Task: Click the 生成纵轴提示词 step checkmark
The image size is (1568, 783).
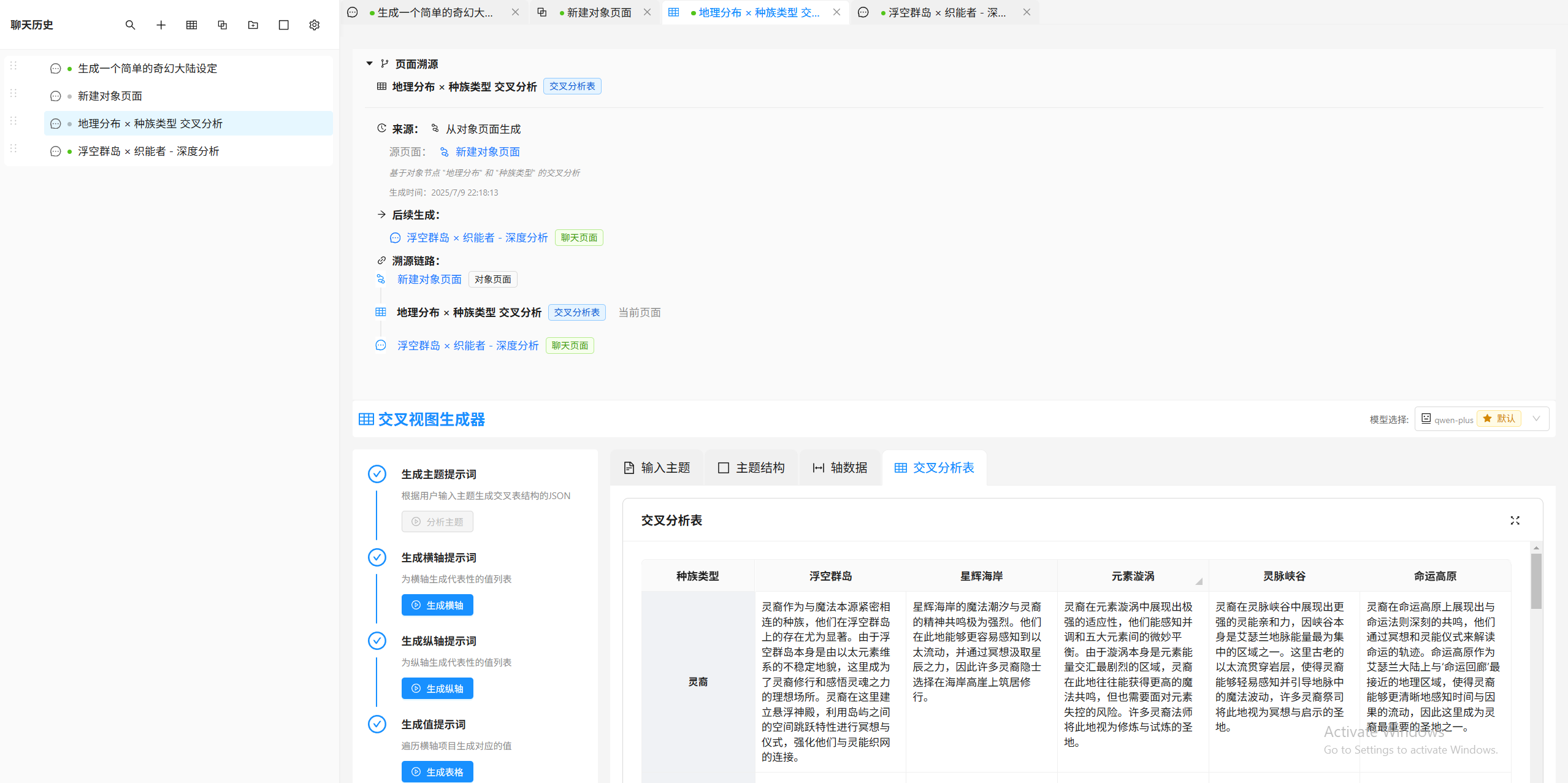Action: click(377, 641)
